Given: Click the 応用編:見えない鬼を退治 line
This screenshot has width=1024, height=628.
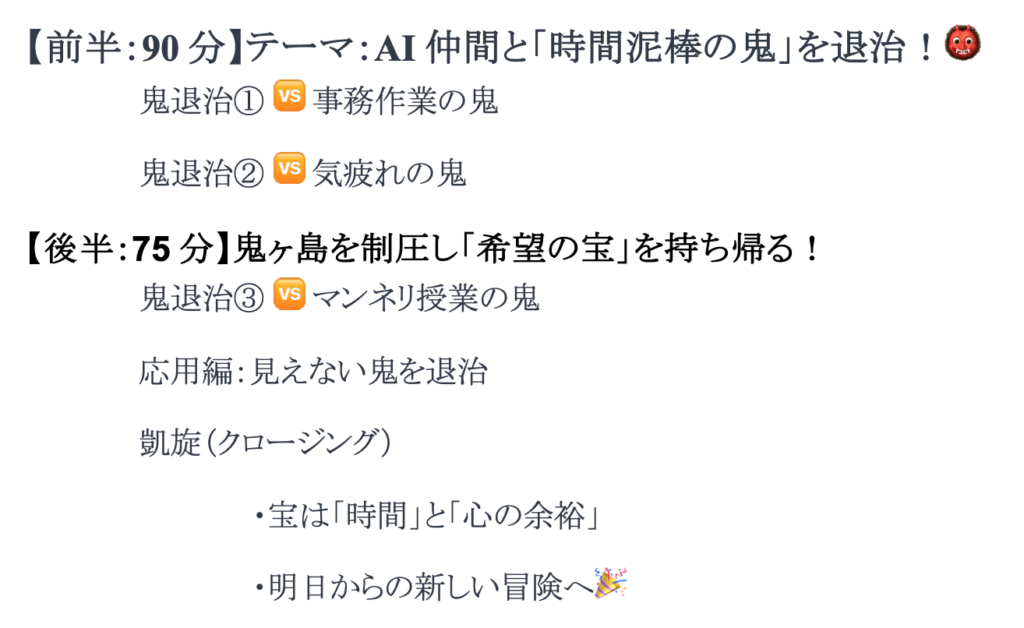Looking at the screenshot, I should click(313, 371).
